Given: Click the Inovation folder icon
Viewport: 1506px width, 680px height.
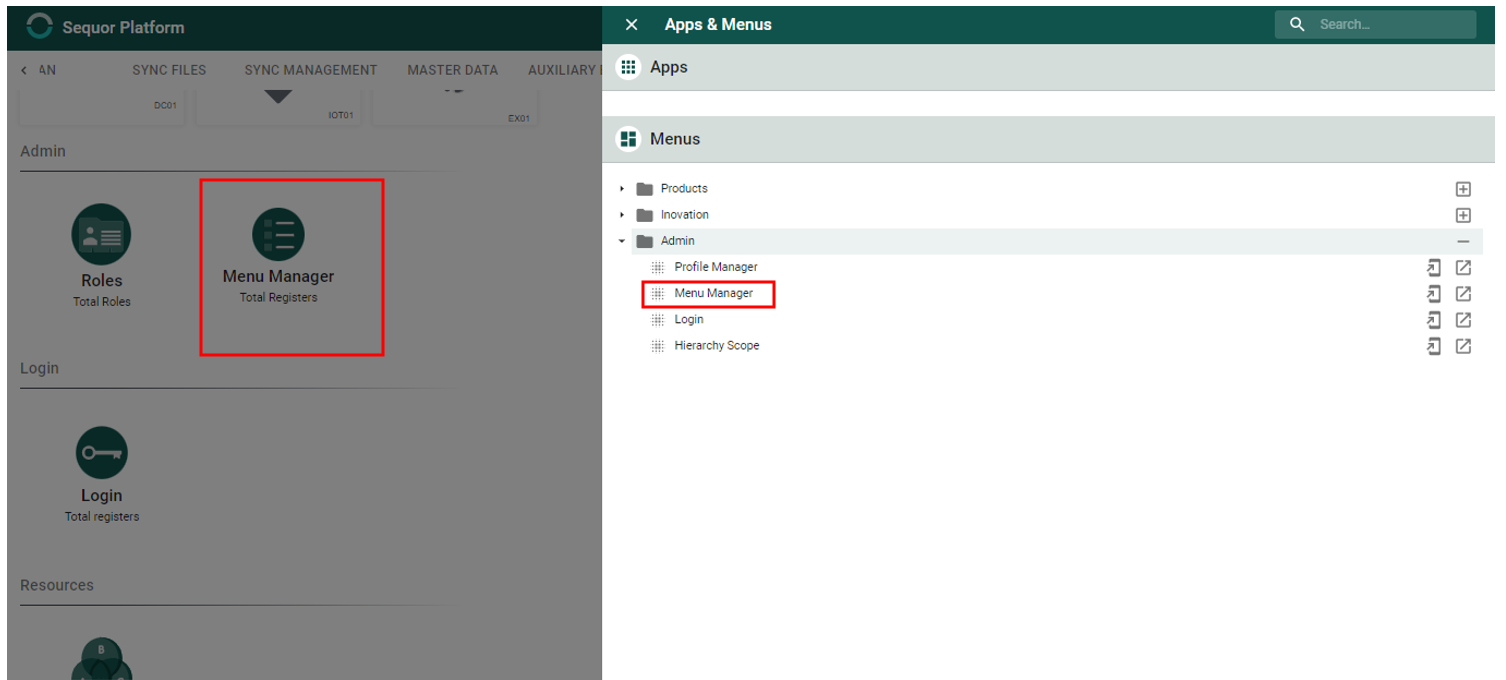Looking at the screenshot, I should (x=644, y=215).
